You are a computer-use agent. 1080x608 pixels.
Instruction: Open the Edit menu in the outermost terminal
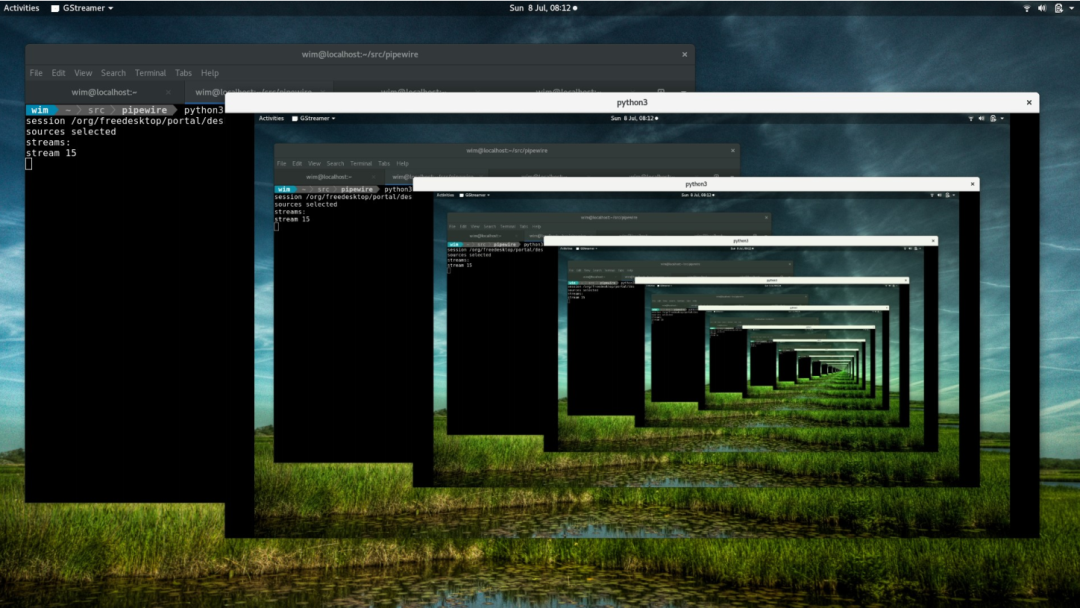(59, 73)
